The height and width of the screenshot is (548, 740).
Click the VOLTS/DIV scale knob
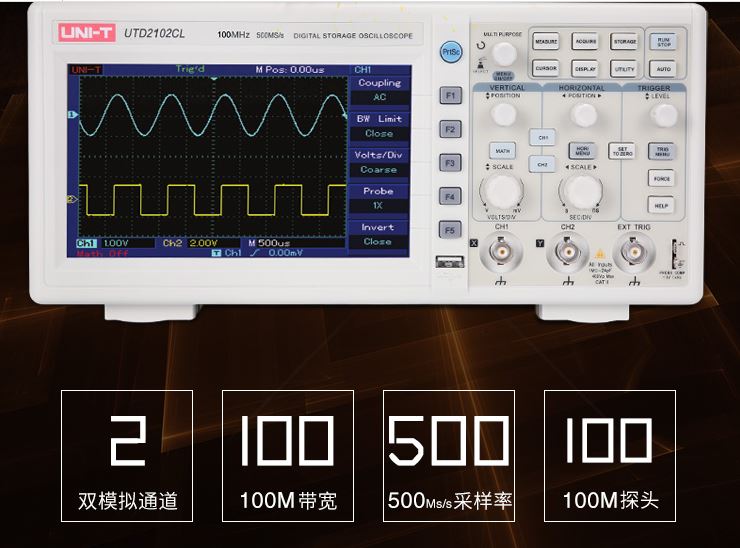[x=502, y=192]
